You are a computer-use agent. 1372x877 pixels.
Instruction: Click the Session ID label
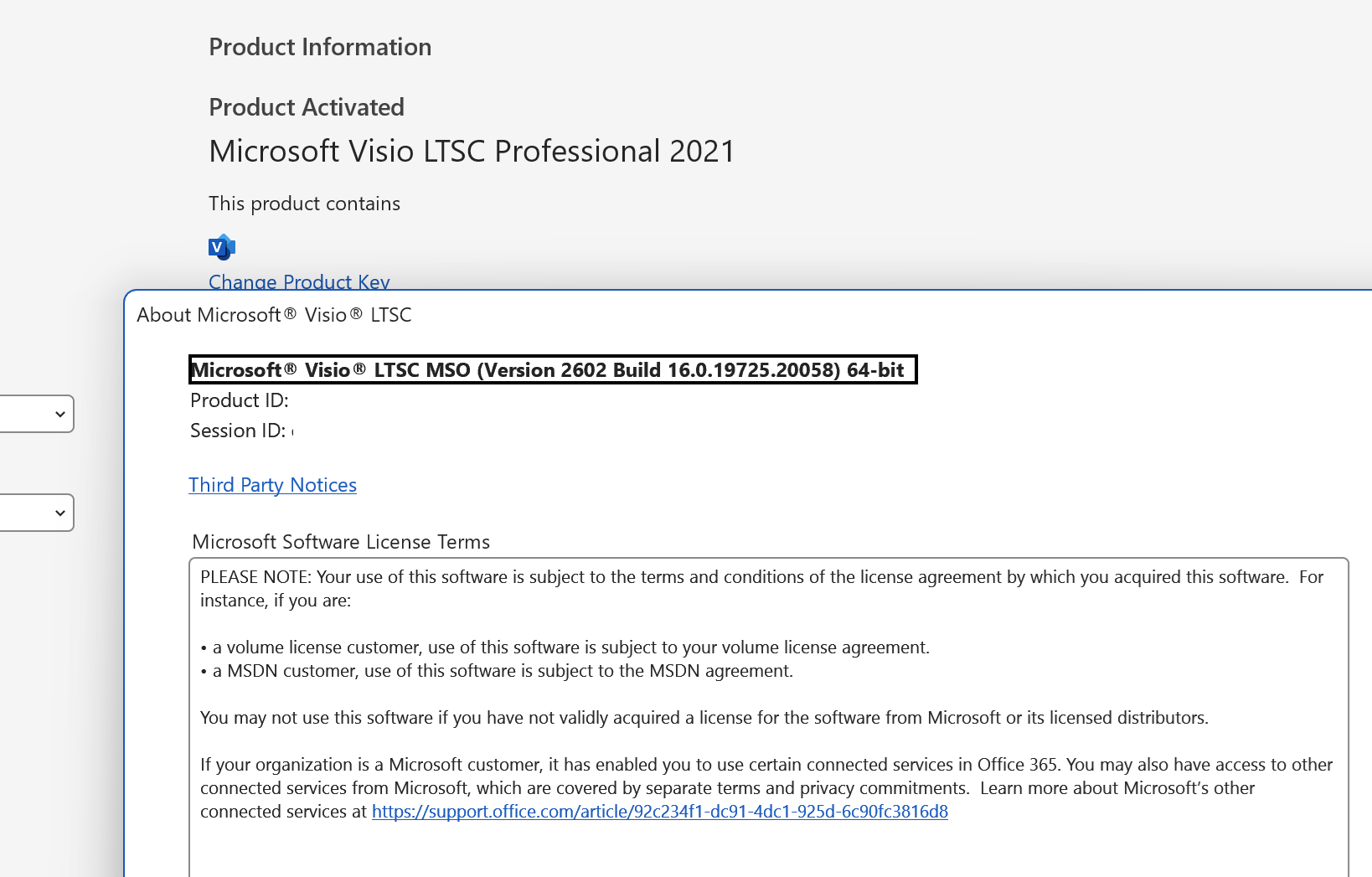pos(238,431)
